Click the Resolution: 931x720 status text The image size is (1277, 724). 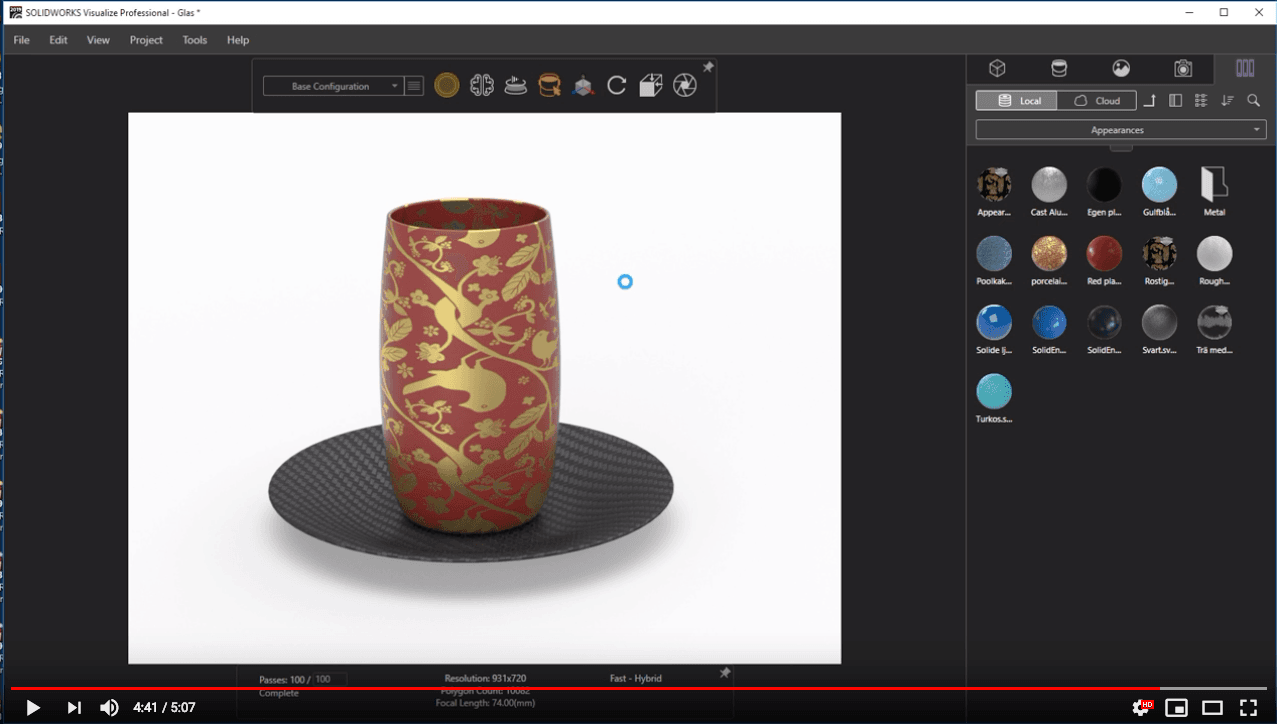[485, 679]
